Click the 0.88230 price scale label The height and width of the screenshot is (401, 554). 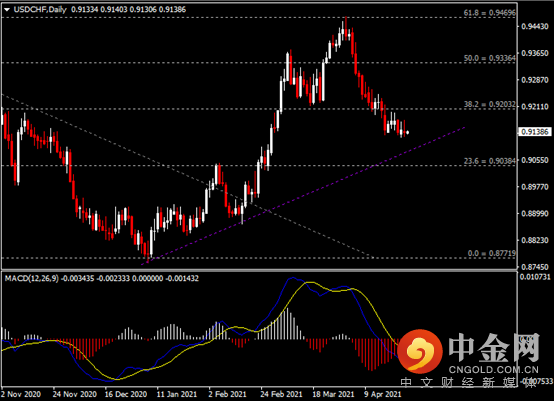point(535,240)
